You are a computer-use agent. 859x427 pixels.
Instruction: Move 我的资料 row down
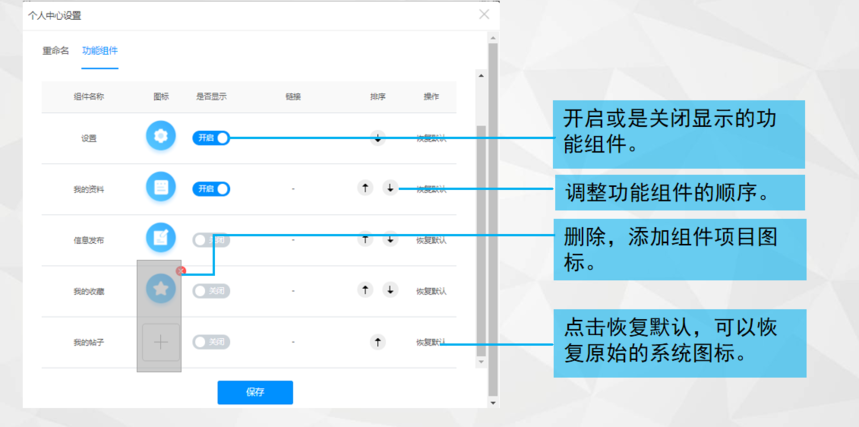[x=390, y=188]
